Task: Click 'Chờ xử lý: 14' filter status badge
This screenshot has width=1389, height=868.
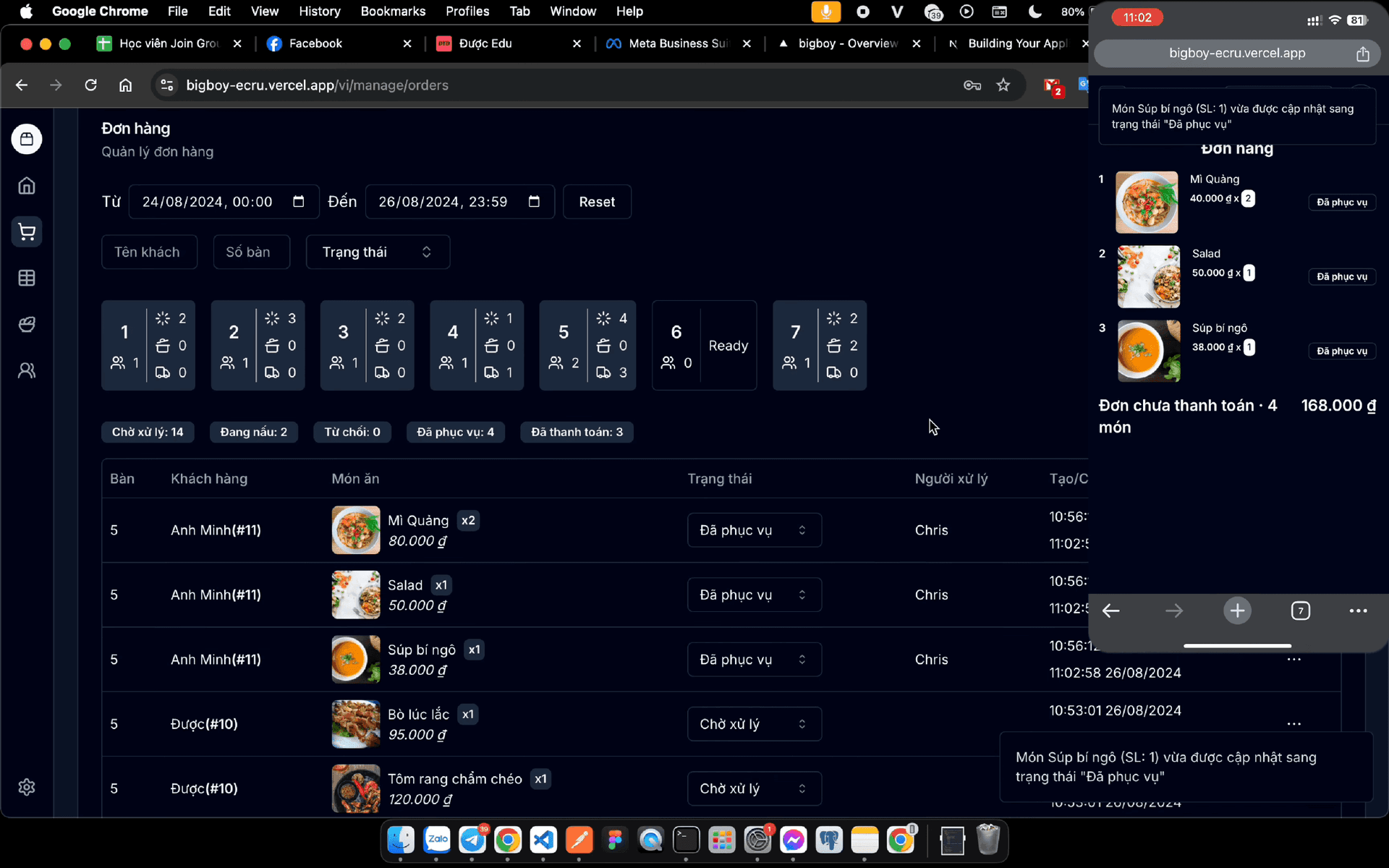Action: click(147, 431)
